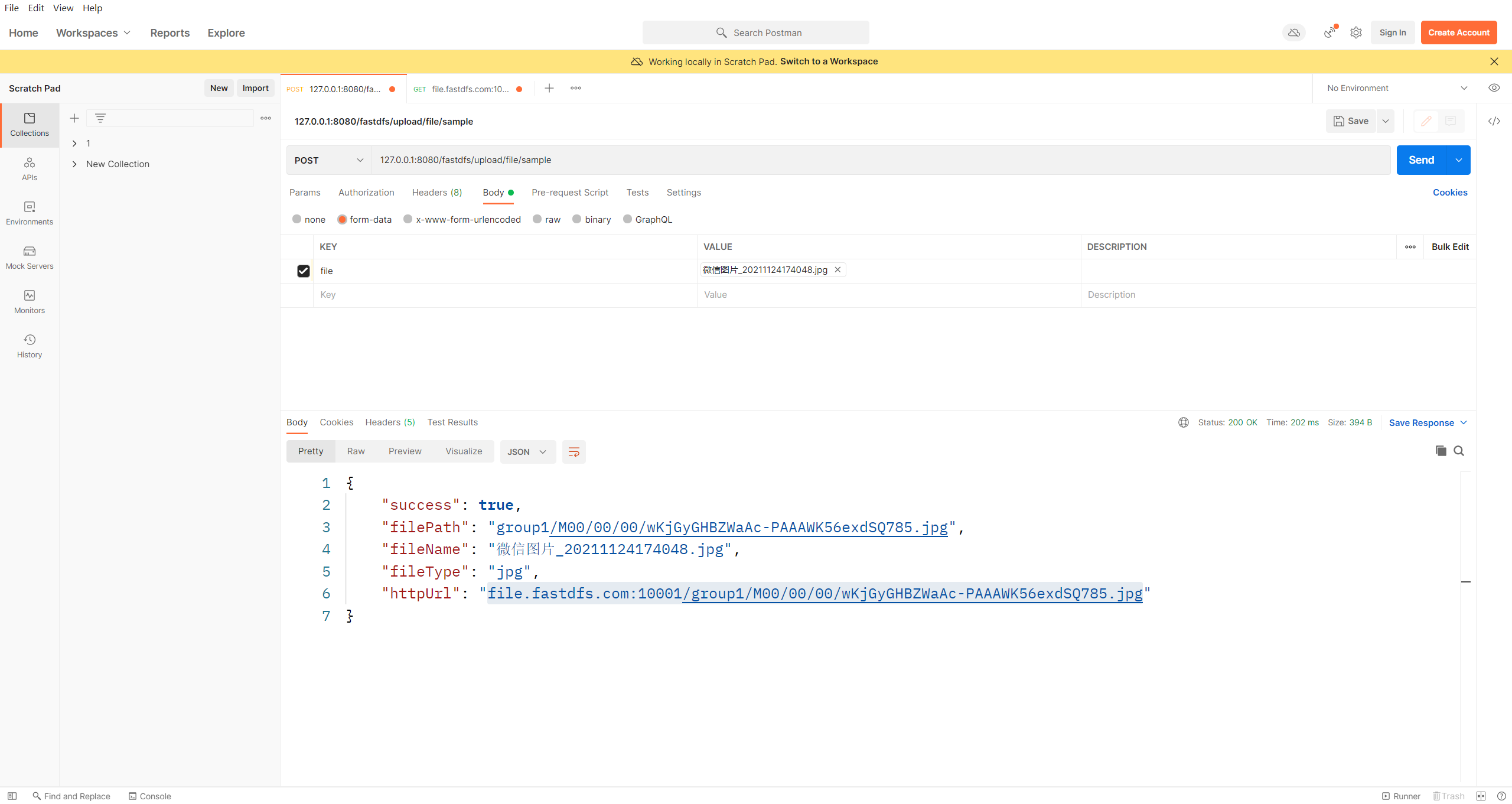The image size is (1512, 804).
Task: Copy response body with copy icon
Action: [1441, 451]
